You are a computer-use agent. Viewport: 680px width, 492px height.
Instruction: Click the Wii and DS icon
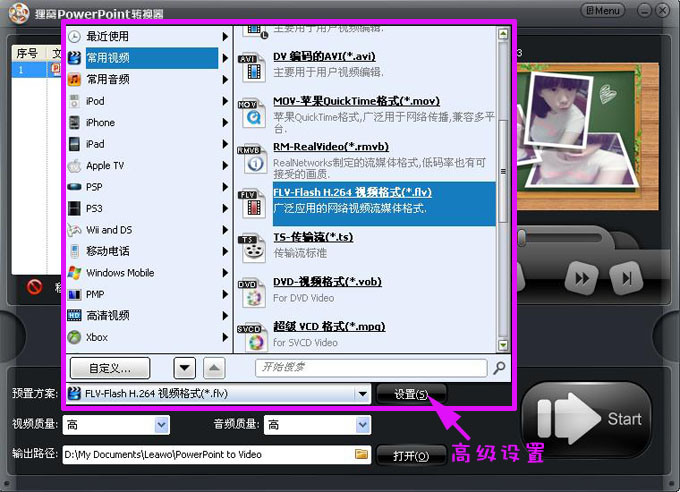click(x=75, y=230)
